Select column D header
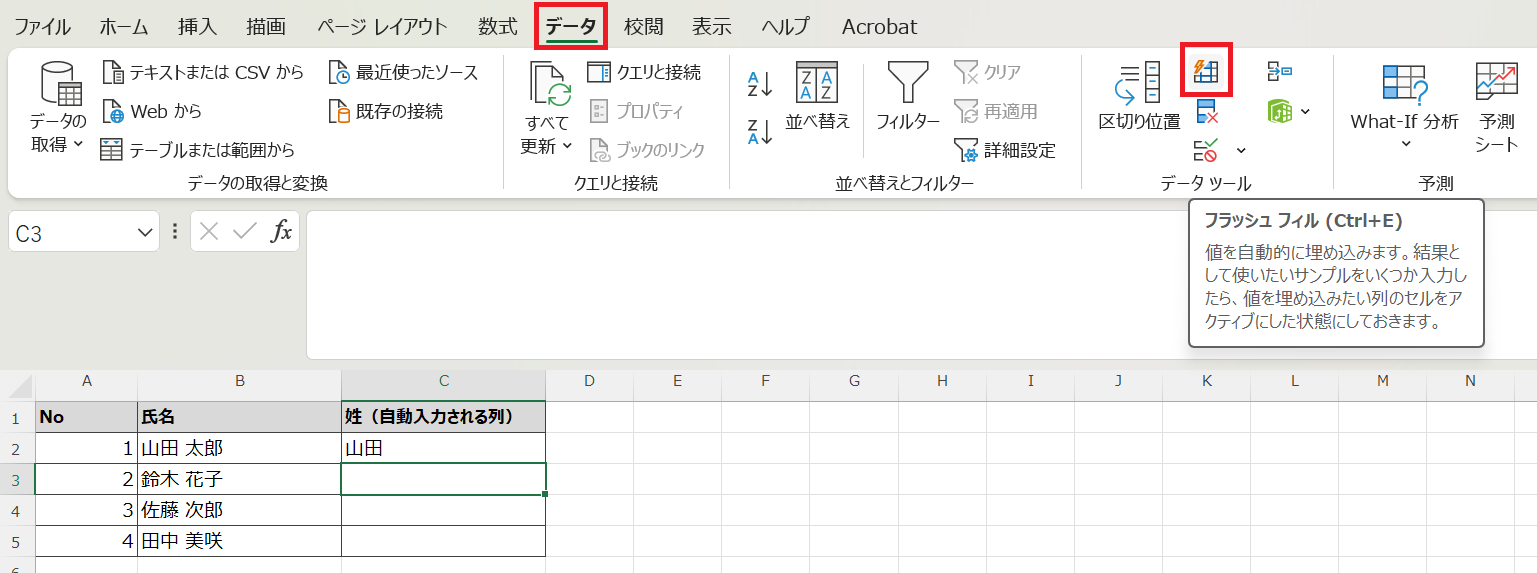 point(589,381)
